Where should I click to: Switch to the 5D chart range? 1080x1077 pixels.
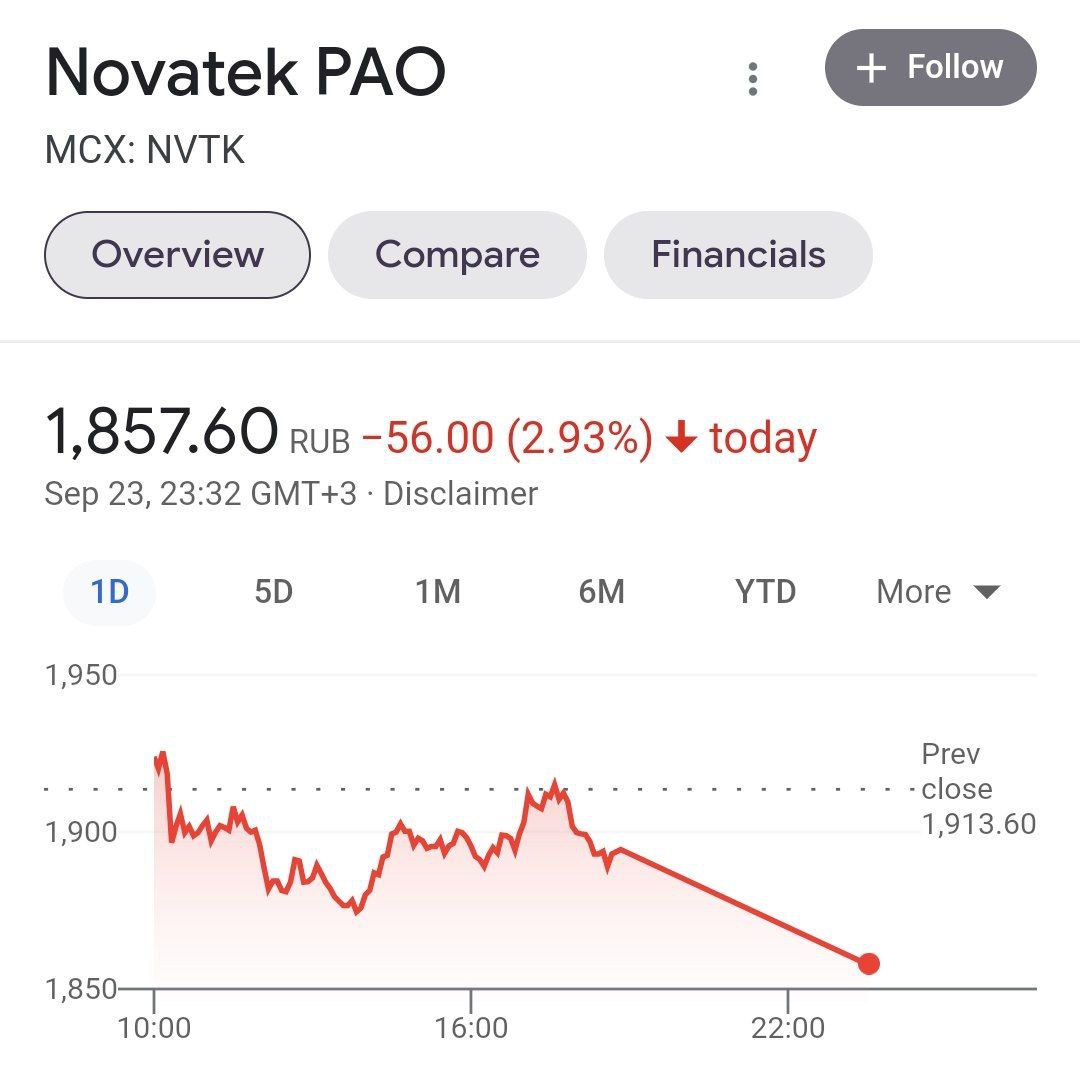click(272, 591)
